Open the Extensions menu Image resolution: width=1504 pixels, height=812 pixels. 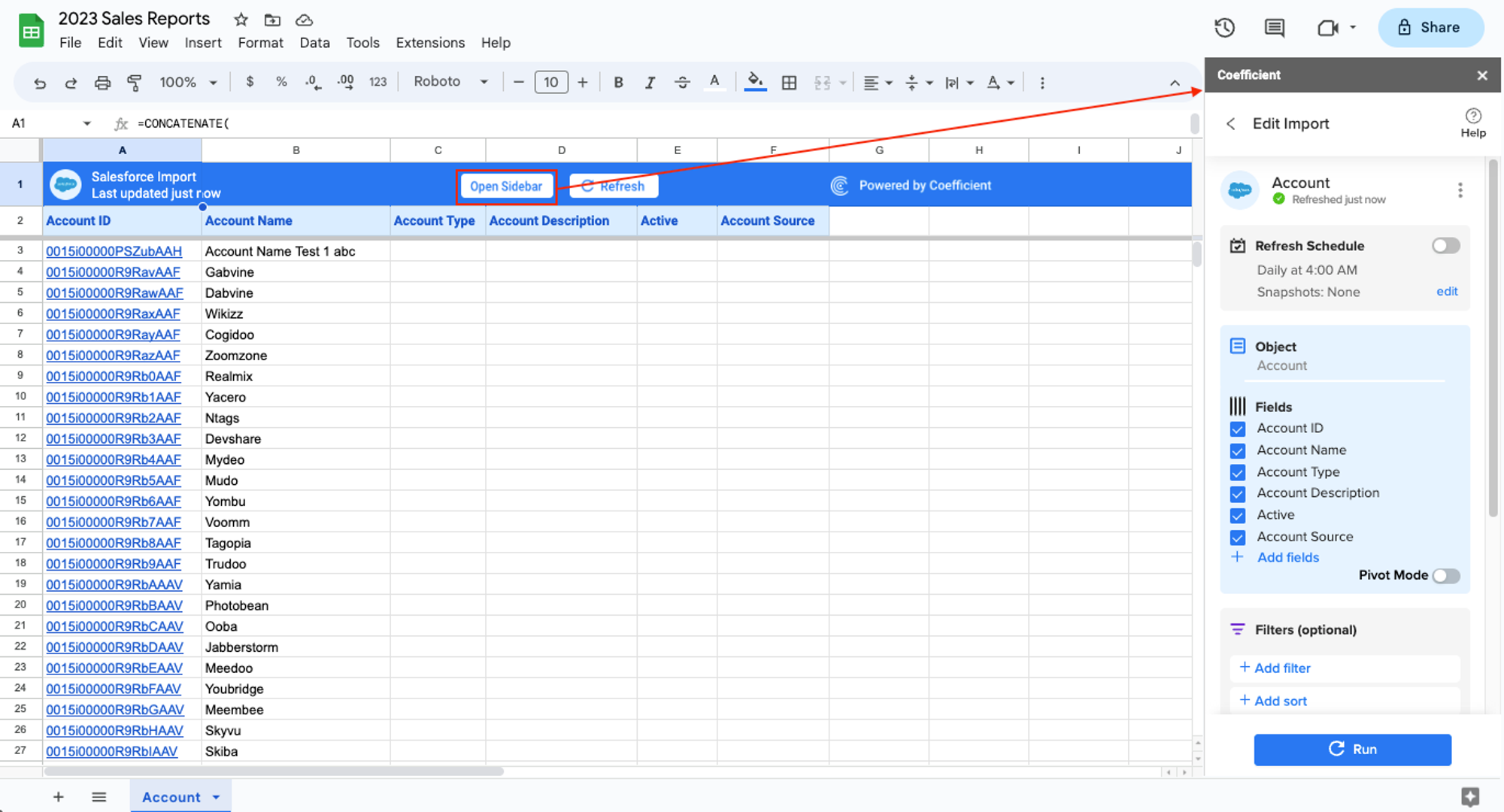tap(430, 43)
